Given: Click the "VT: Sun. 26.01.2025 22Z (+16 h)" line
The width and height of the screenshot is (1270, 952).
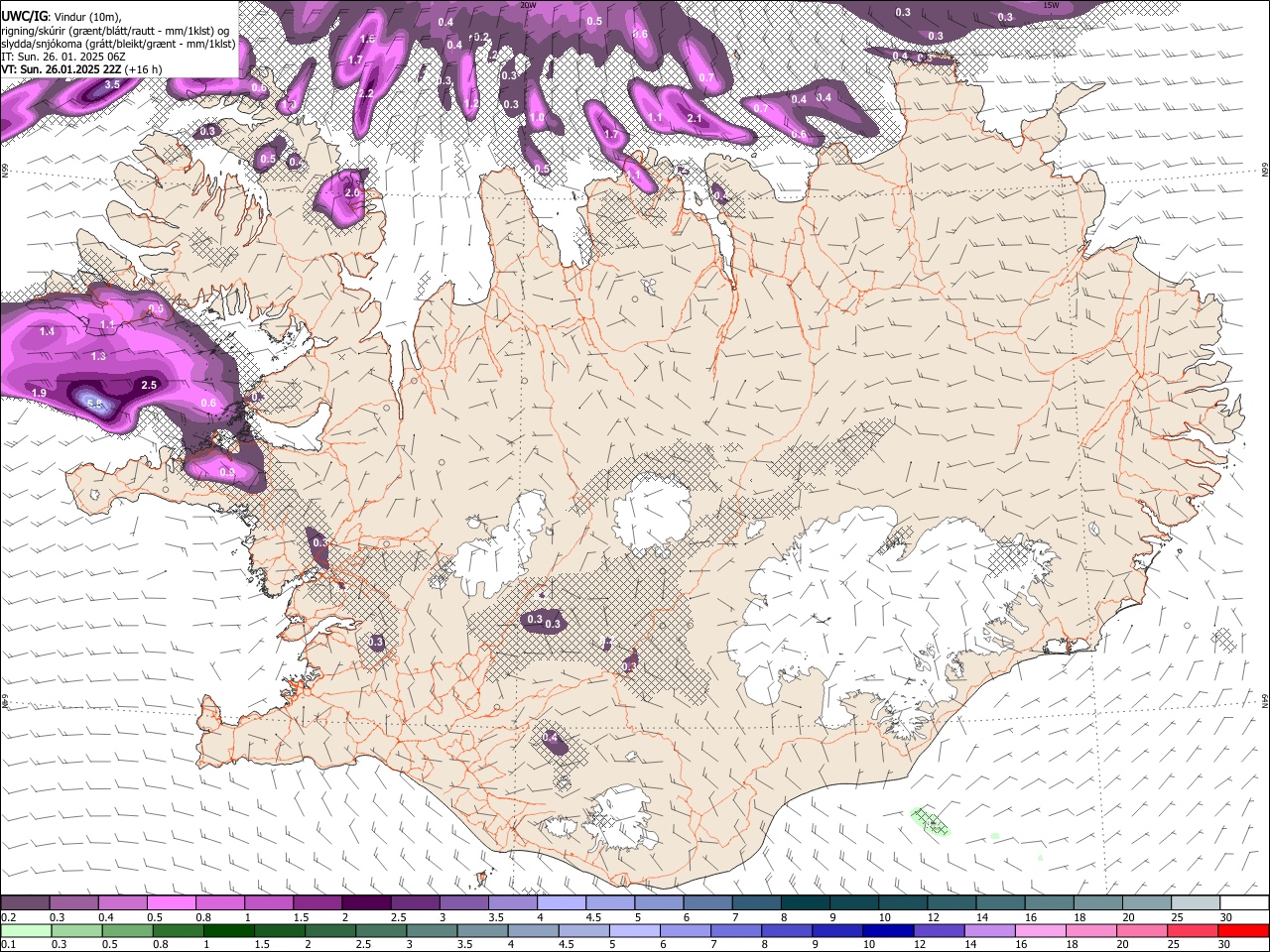Looking at the screenshot, I should click(x=81, y=69).
